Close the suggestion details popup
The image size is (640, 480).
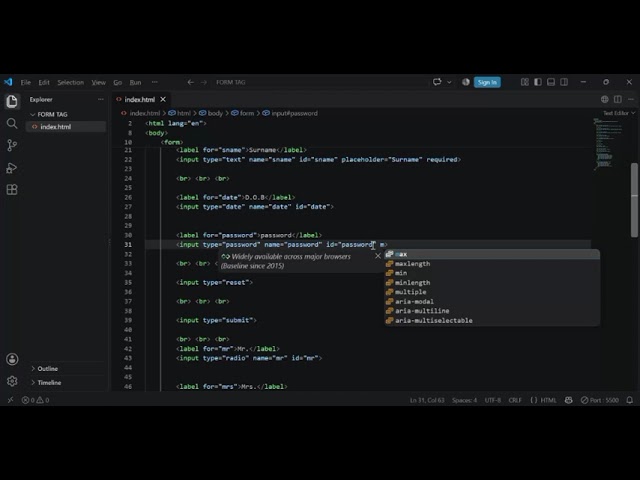378,256
